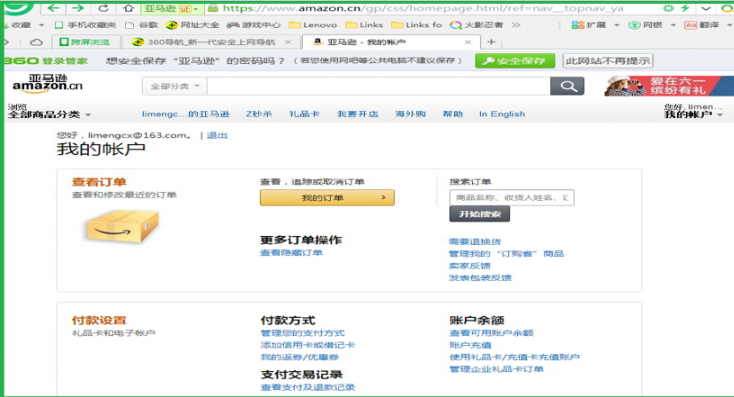Click the 开始搜索 button

coord(480,214)
